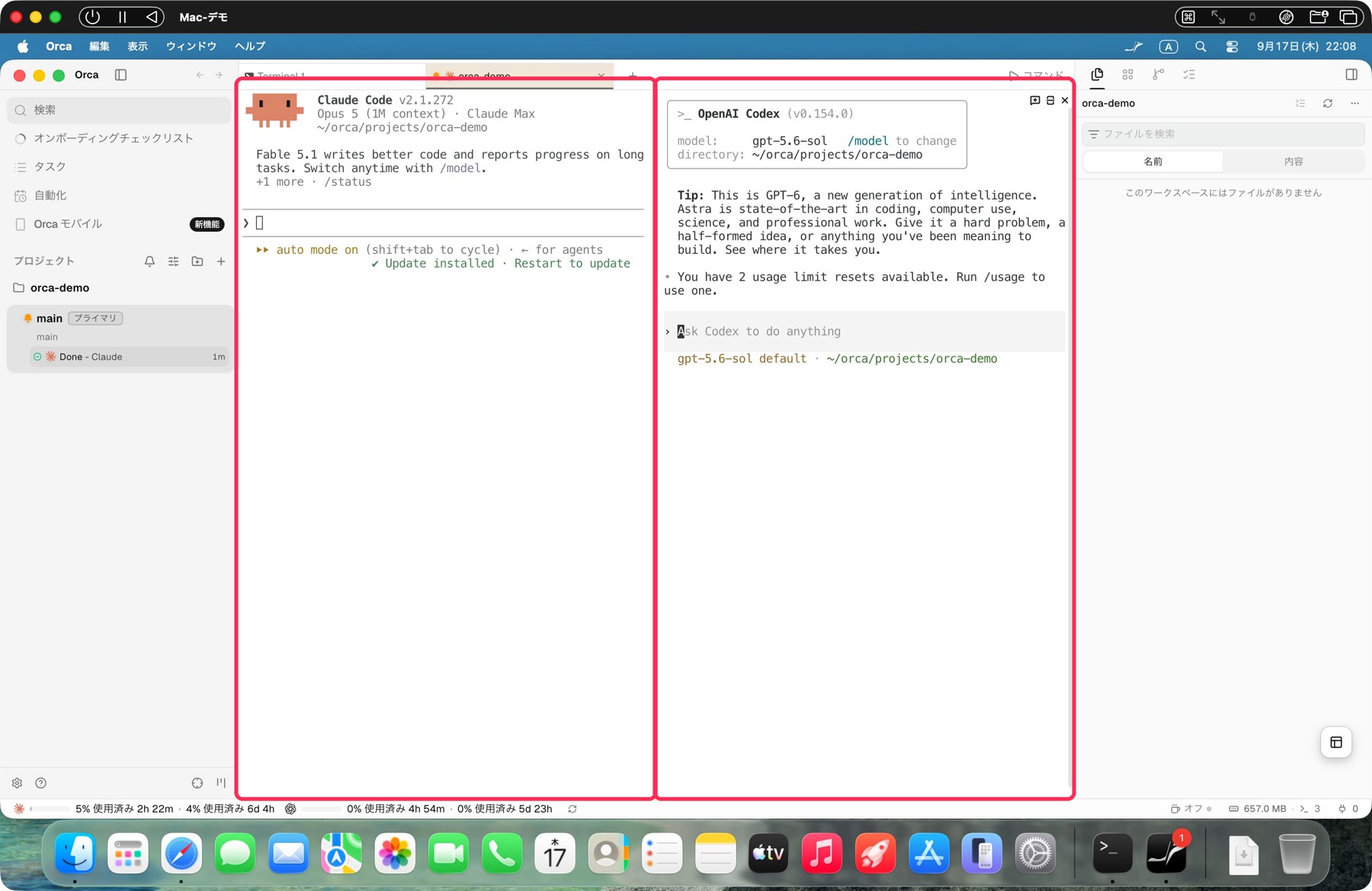Click the plug indicator showing 0
Image resolution: width=1372 pixels, height=891 pixels.
[1348, 809]
